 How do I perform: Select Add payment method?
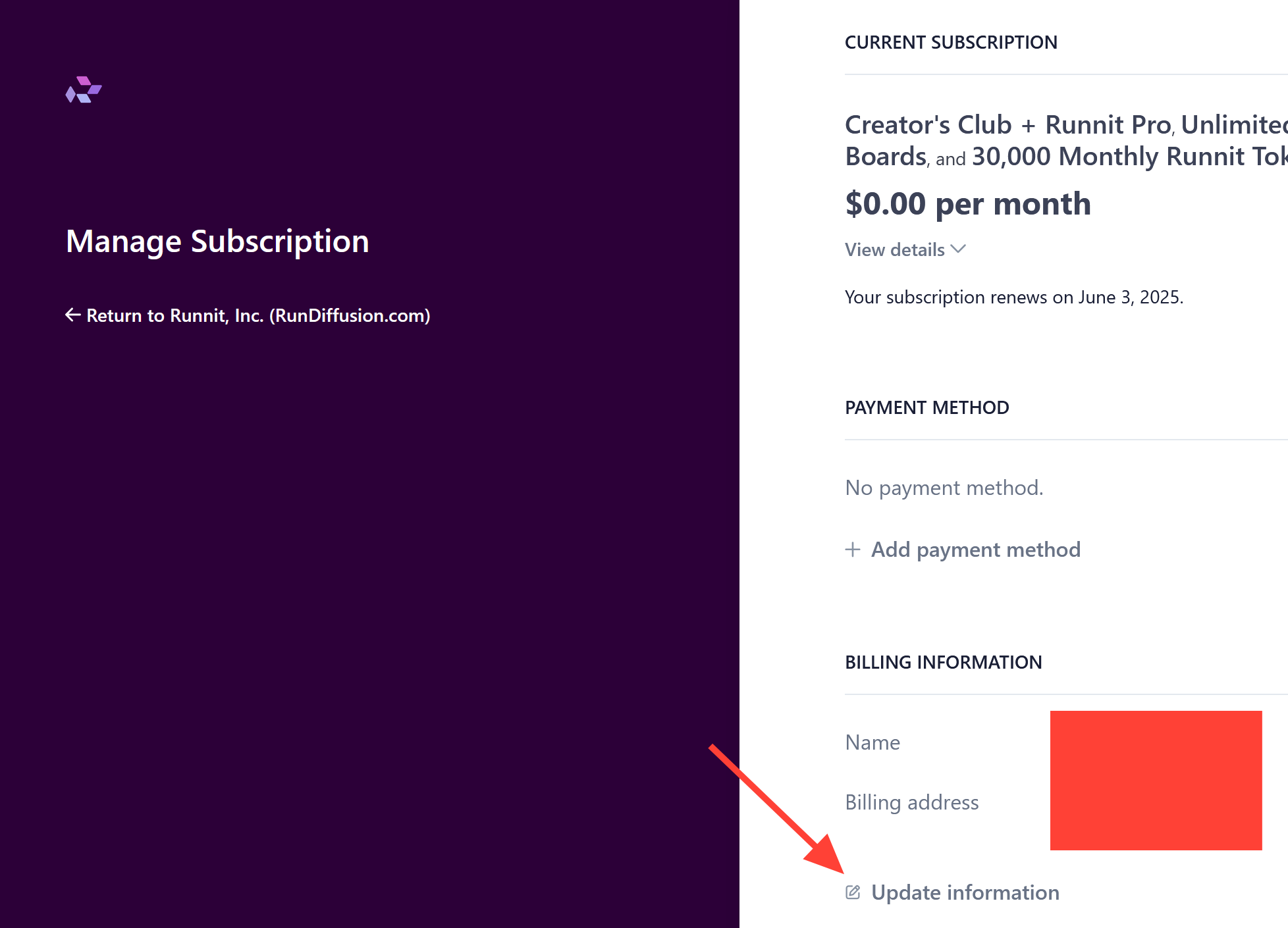975,549
